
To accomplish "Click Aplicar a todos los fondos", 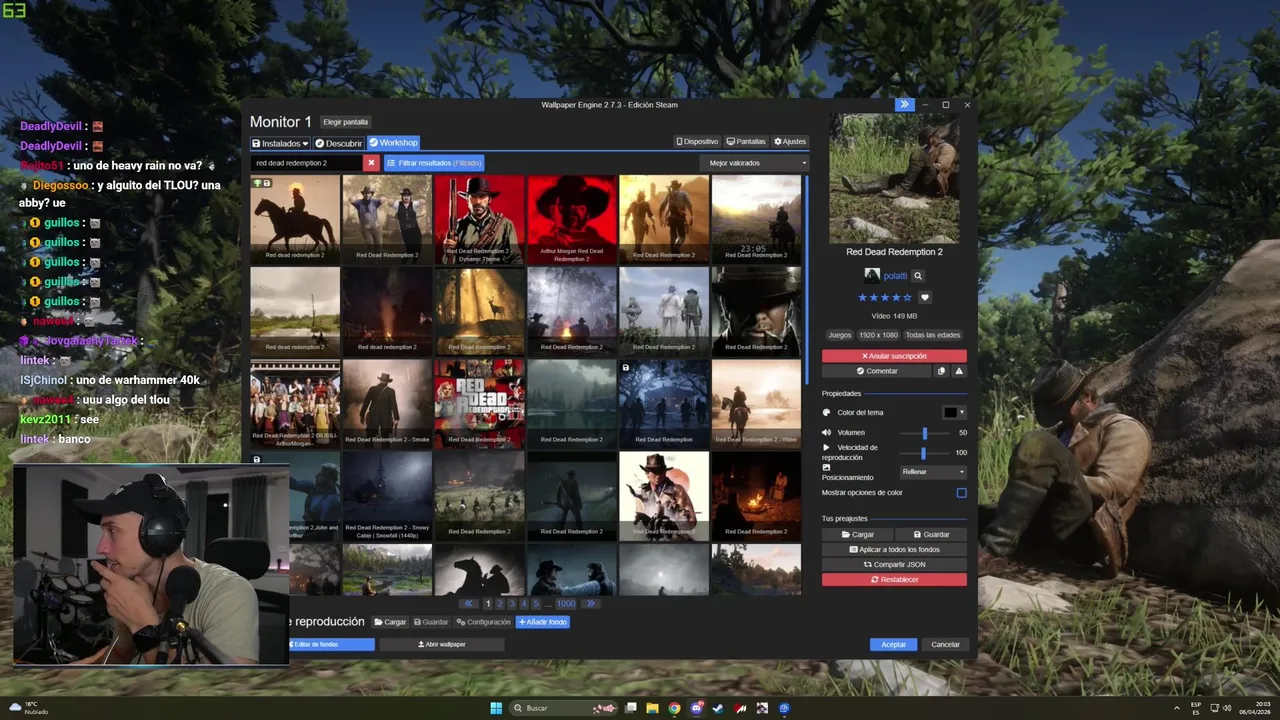I will coord(894,550).
